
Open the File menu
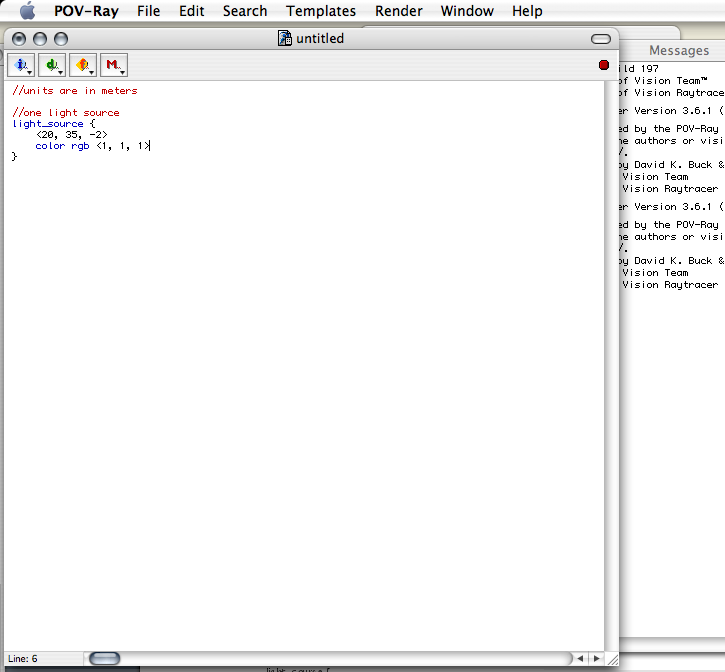point(148,11)
